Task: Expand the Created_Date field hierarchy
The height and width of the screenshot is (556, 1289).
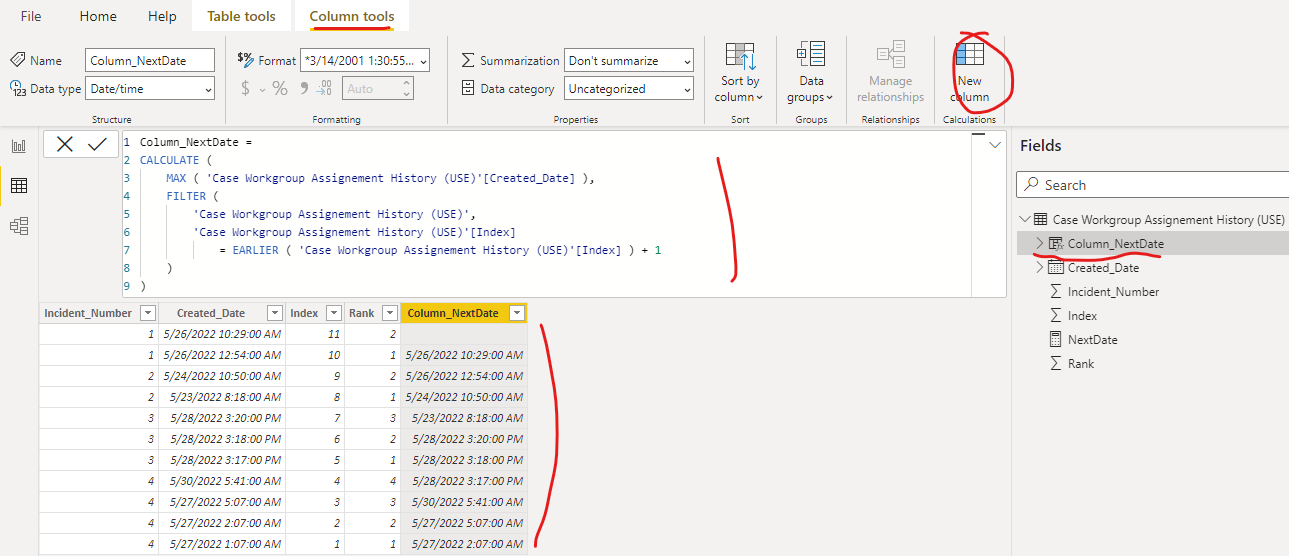Action: click(x=1039, y=267)
